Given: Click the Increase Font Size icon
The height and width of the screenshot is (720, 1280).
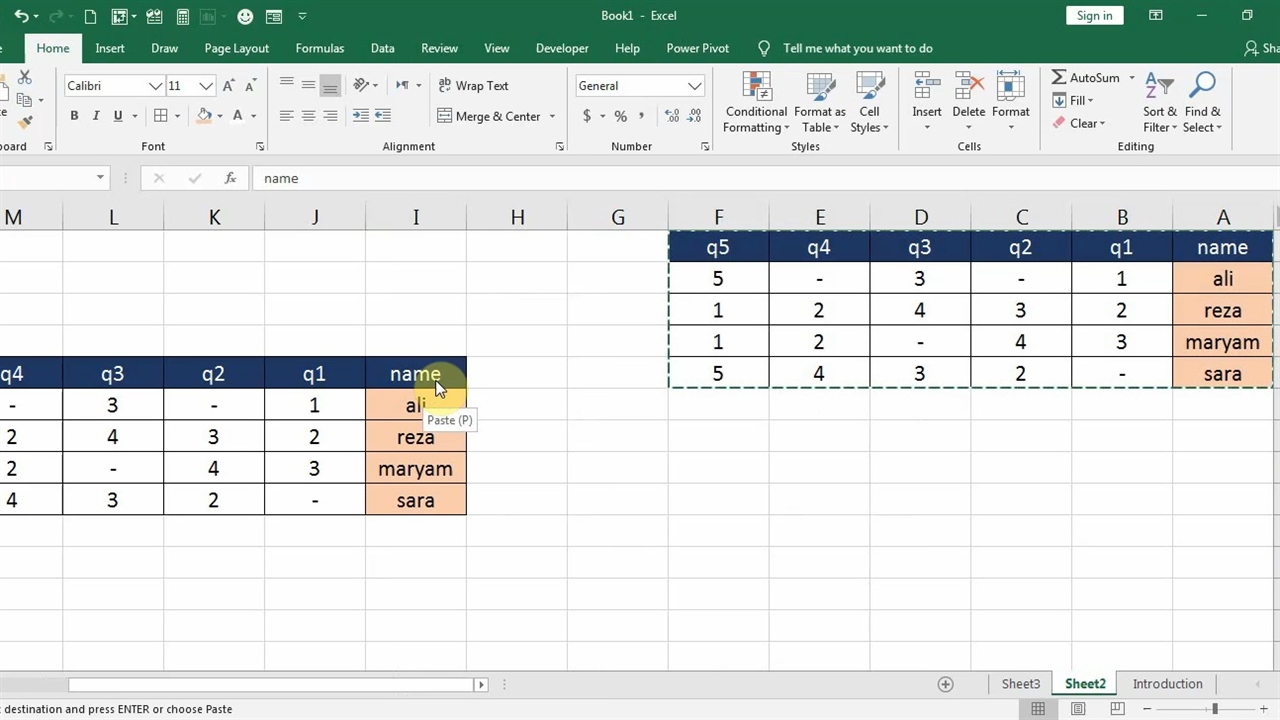Looking at the screenshot, I should [229, 86].
